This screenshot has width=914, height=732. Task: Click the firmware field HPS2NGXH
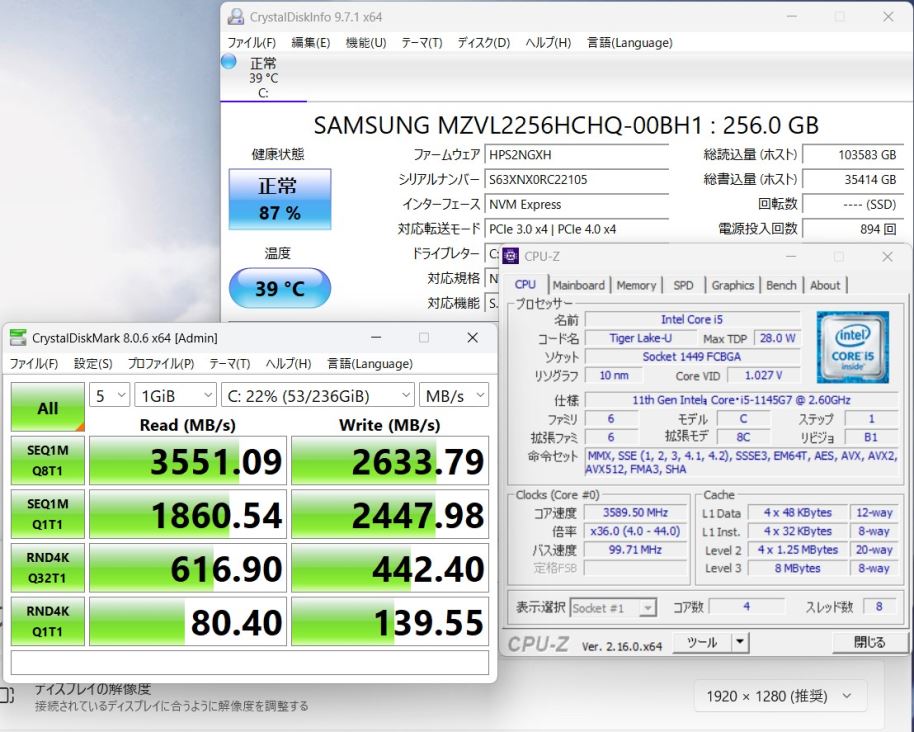tap(576, 154)
